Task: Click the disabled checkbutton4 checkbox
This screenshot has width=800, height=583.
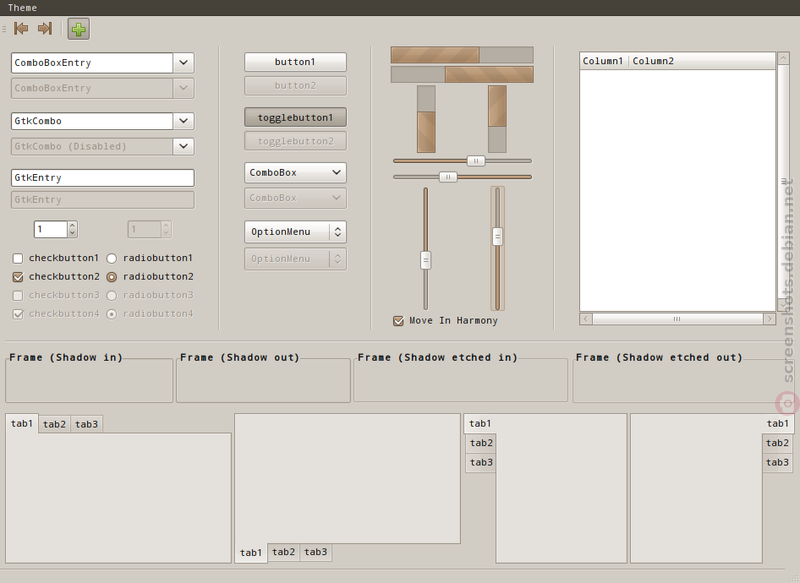Action: click(18, 314)
